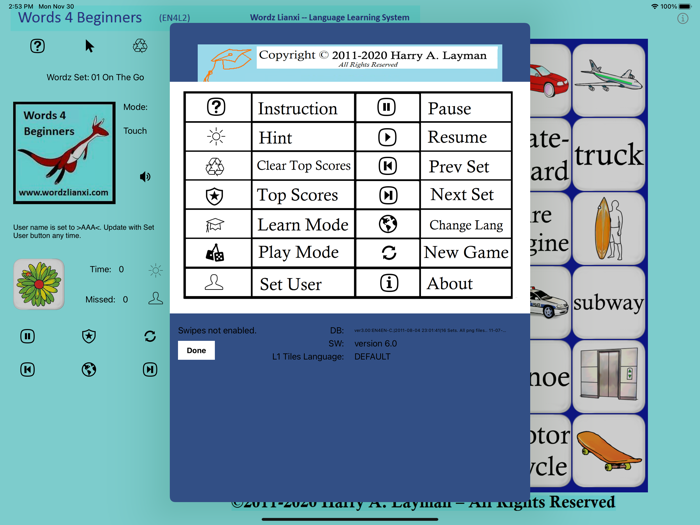Tap the Top Scores label

point(297,196)
